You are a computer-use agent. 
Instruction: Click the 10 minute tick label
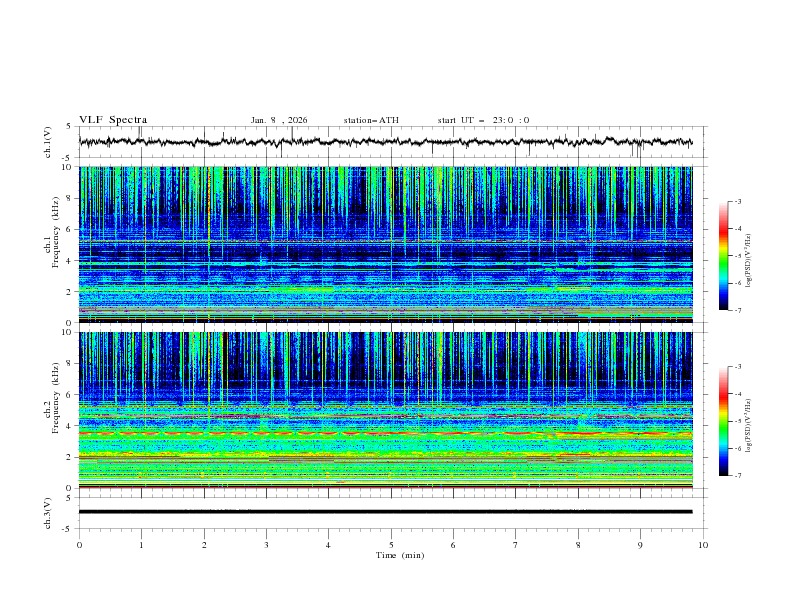(703, 545)
